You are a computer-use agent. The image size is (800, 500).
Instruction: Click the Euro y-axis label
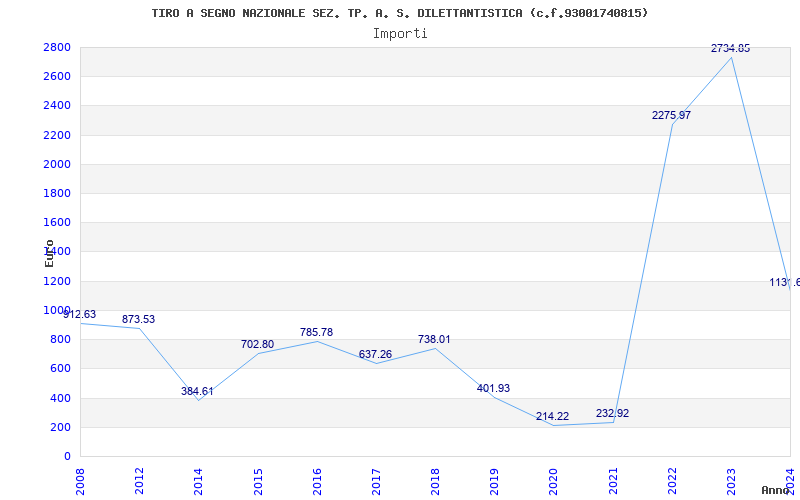pos(49,253)
